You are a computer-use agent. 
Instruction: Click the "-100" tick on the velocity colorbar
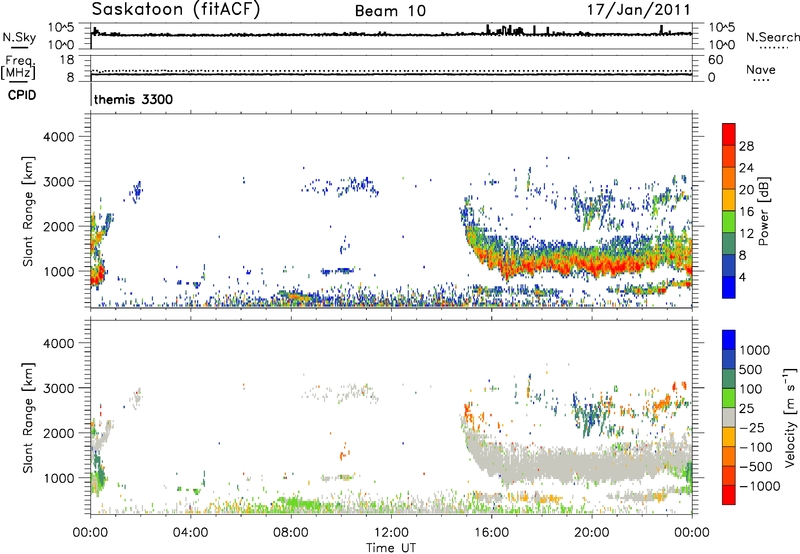click(x=756, y=447)
